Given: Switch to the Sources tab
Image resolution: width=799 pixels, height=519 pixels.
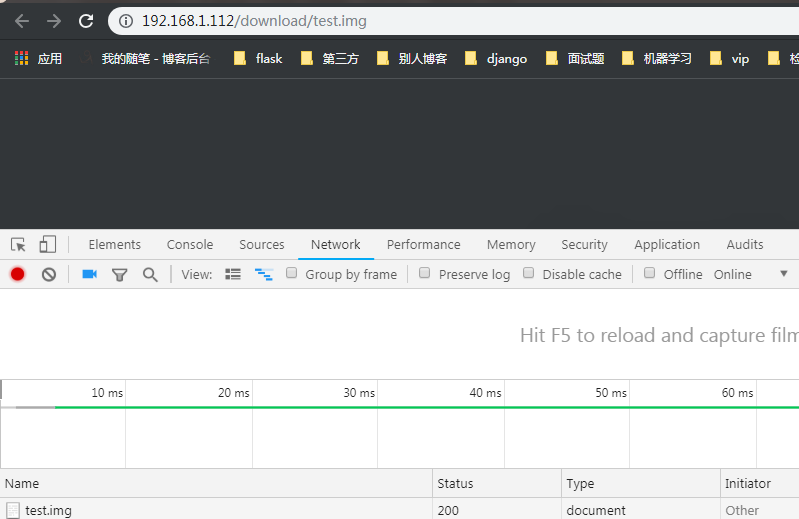Looking at the screenshot, I should [262, 244].
